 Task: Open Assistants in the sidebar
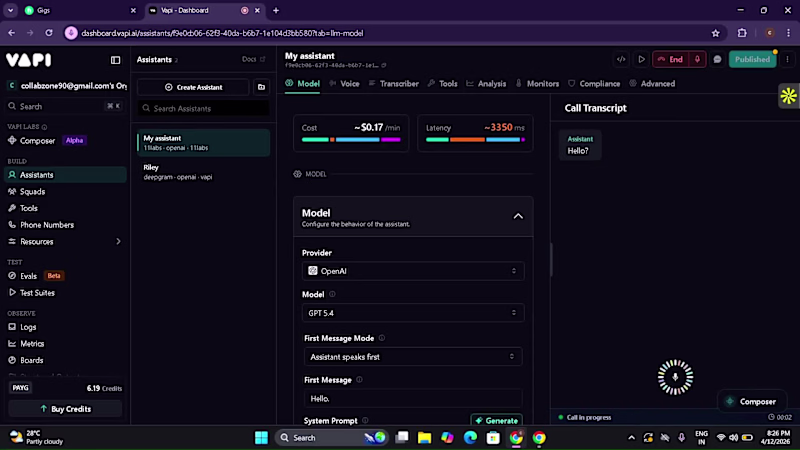65,174
